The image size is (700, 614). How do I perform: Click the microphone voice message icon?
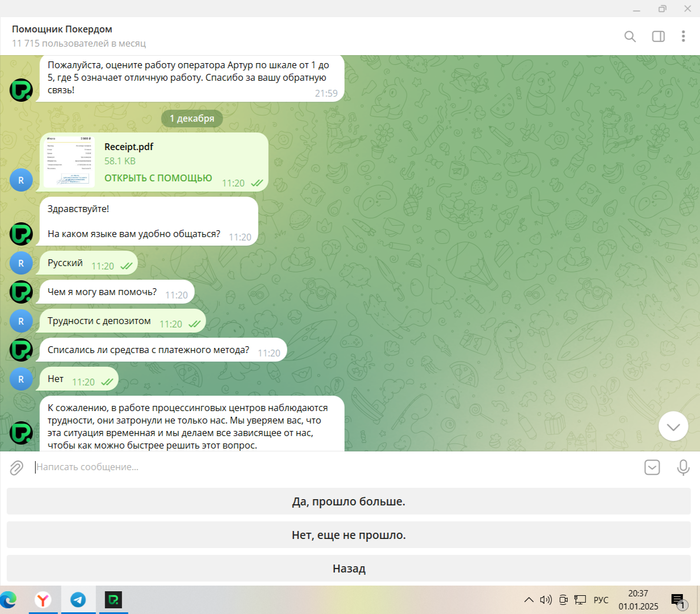(683, 468)
